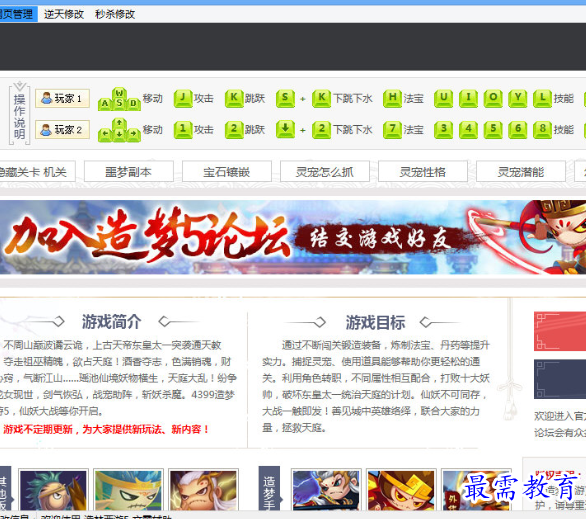Click the 2 jump key icon next to 跳跃
The image size is (586, 519).
click(x=234, y=130)
